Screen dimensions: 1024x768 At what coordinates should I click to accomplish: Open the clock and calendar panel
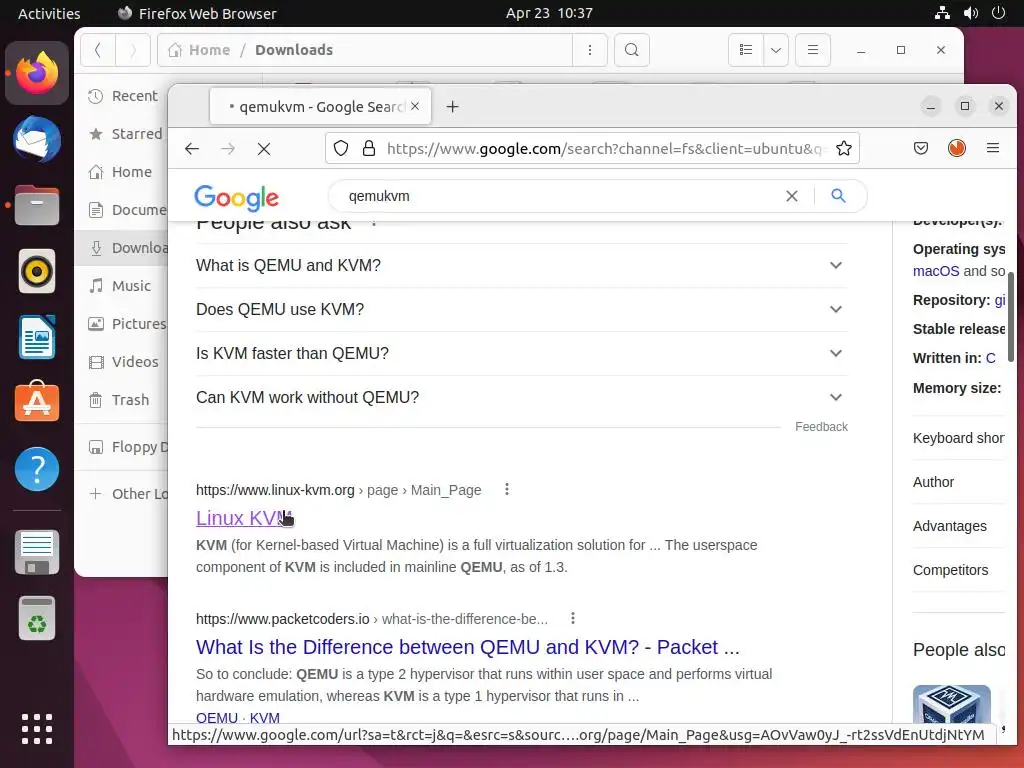click(549, 13)
